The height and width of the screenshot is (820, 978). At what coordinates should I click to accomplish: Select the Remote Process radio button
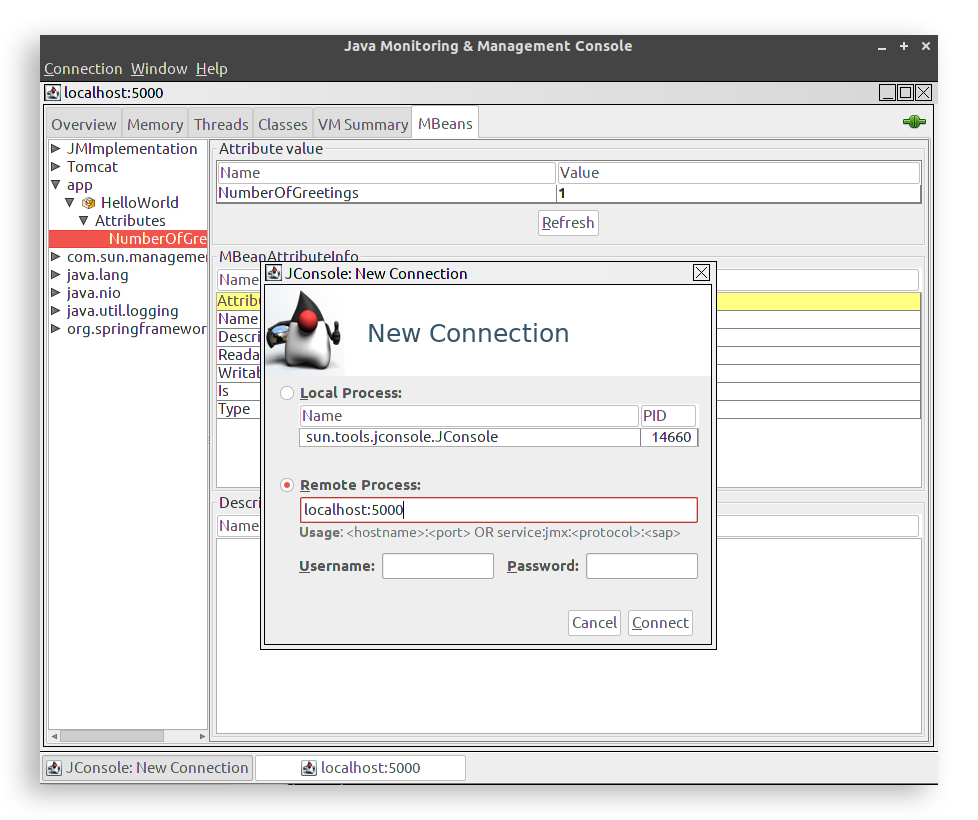pos(287,485)
